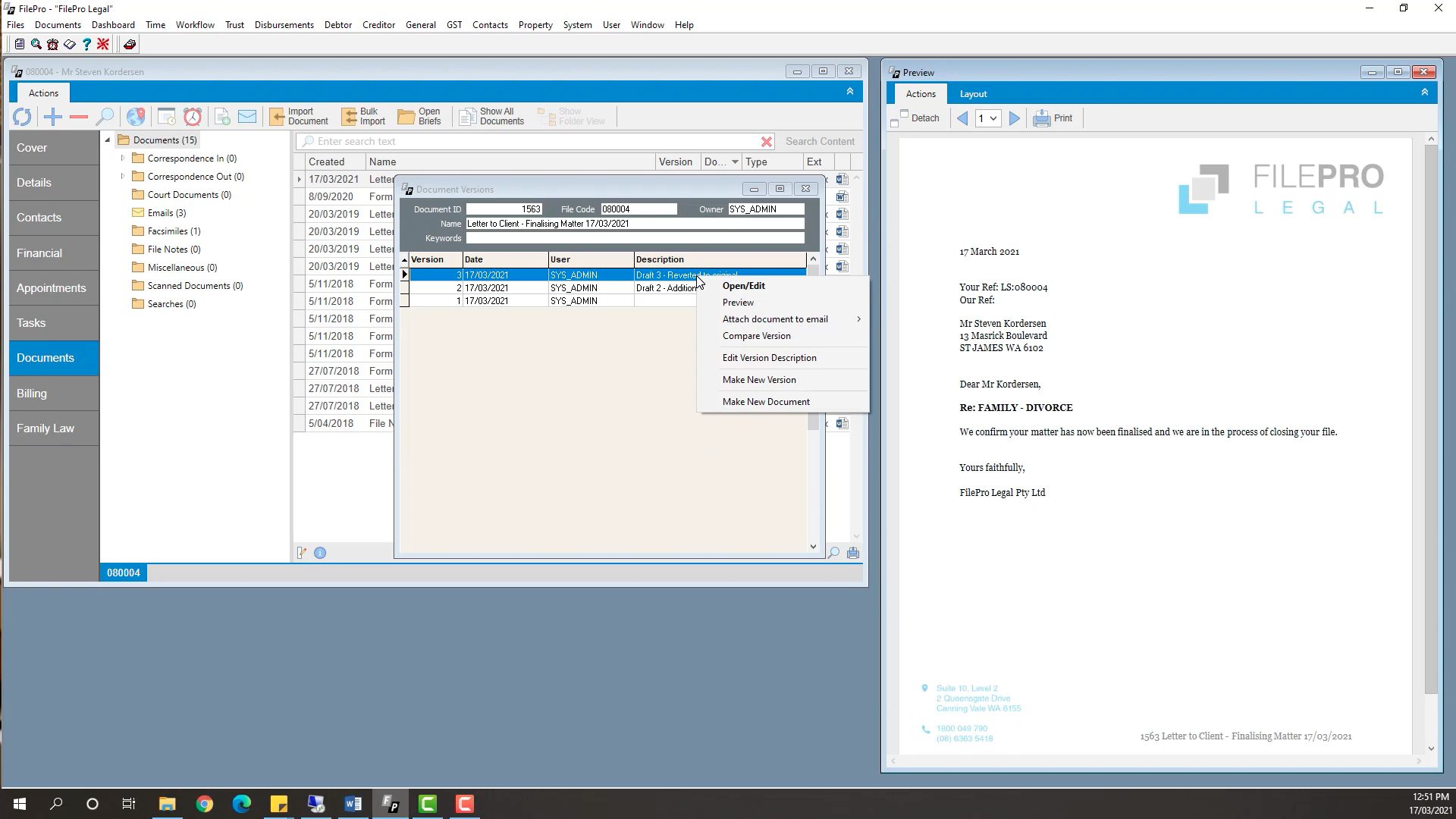
Task: Click the blue question mark help icon
Action: [86, 45]
